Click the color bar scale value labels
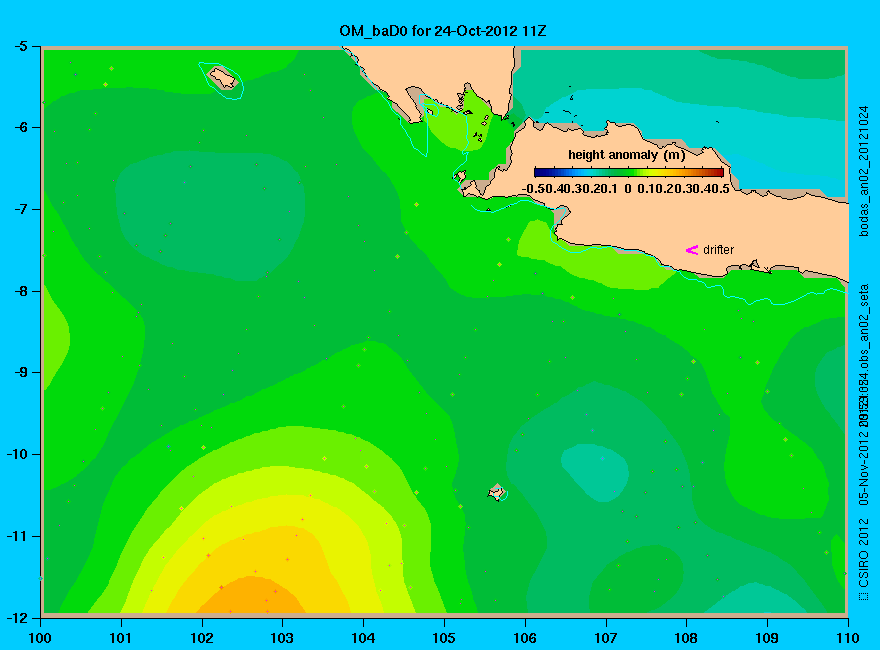Screen dimensions: 880x650 click(x=626, y=189)
